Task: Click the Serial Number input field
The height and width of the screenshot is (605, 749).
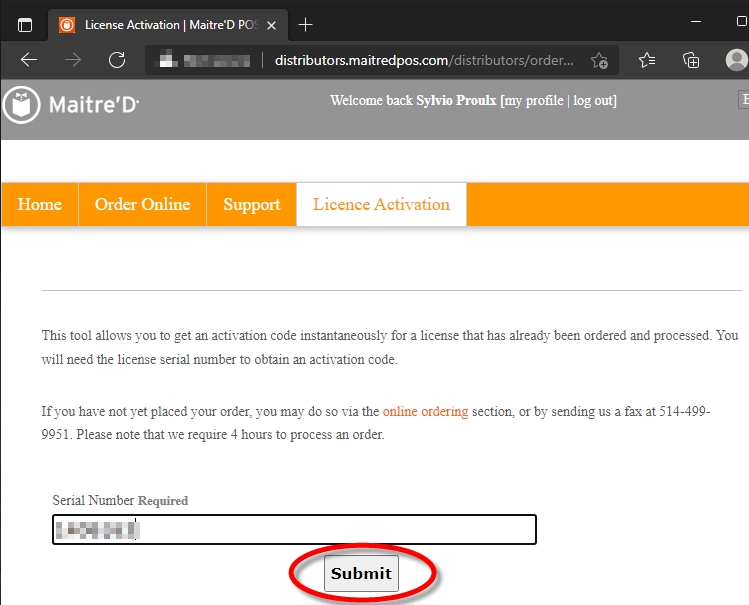Action: pyautogui.click(x=294, y=530)
